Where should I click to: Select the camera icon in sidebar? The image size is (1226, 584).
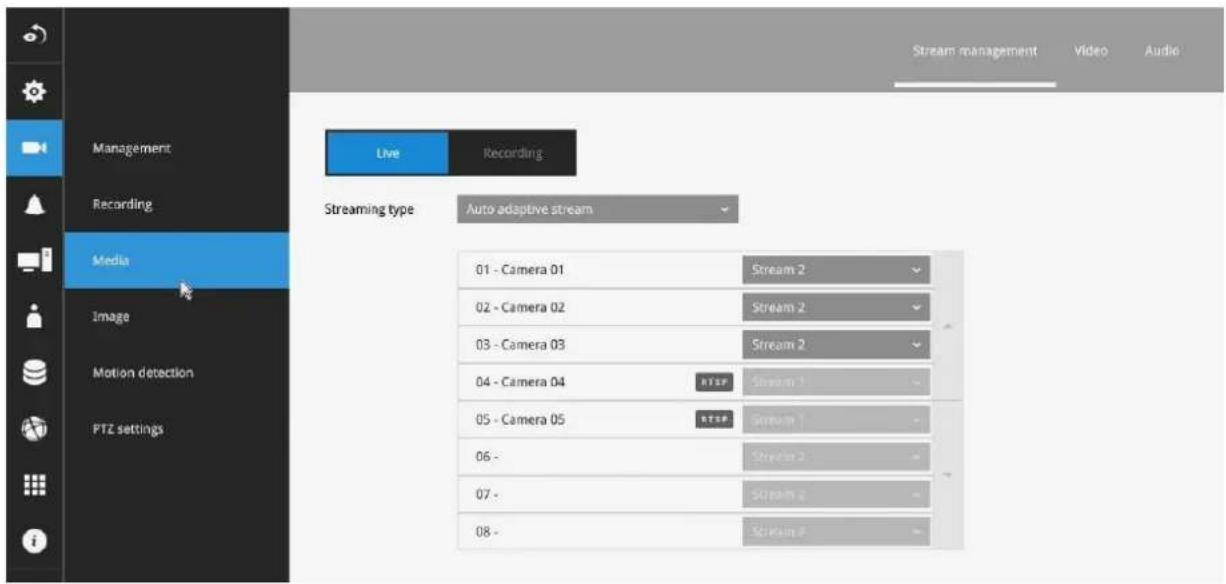pos(33,148)
